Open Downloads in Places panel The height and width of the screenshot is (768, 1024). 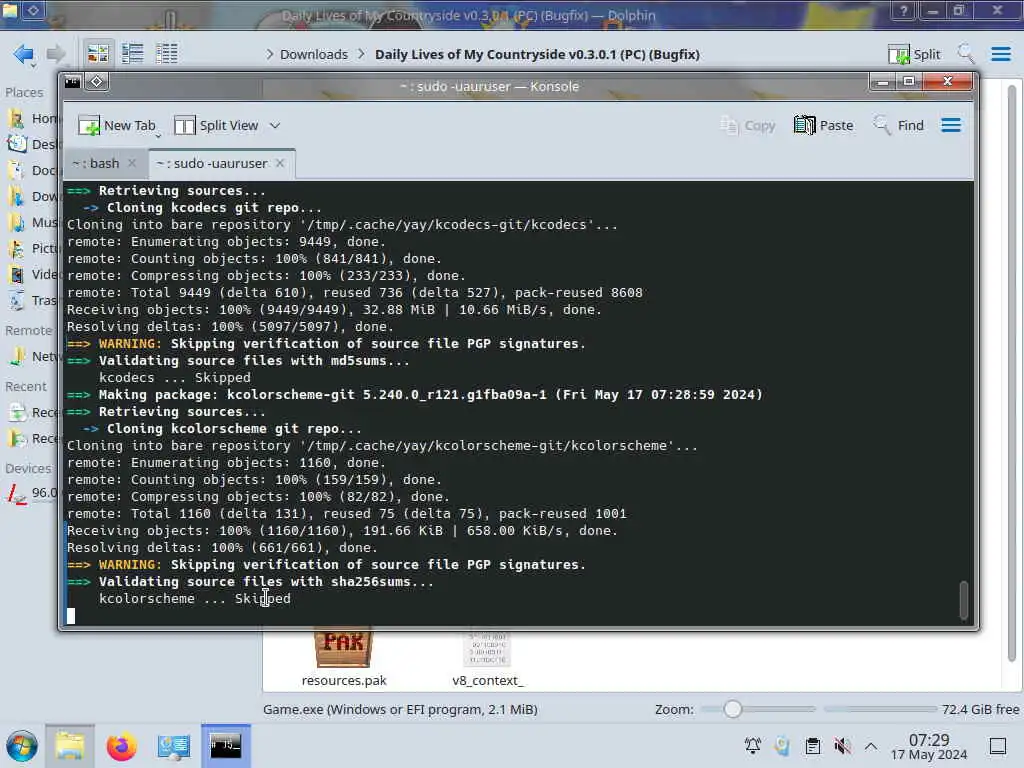tap(31, 197)
